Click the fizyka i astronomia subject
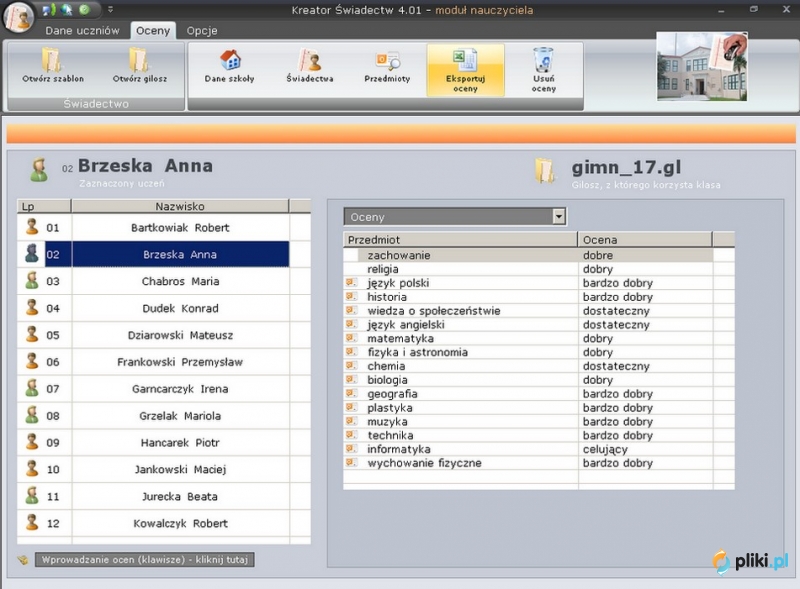This screenshot has width=800, height=589. (417, 352)
